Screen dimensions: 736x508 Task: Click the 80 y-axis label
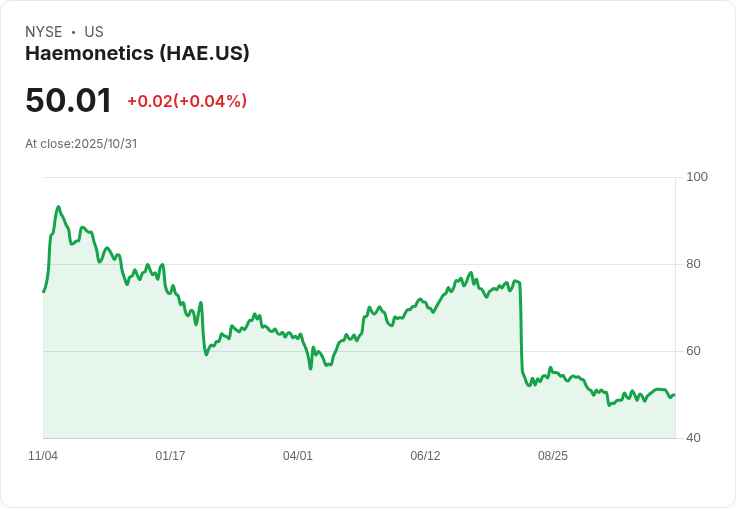click(693, 264)
